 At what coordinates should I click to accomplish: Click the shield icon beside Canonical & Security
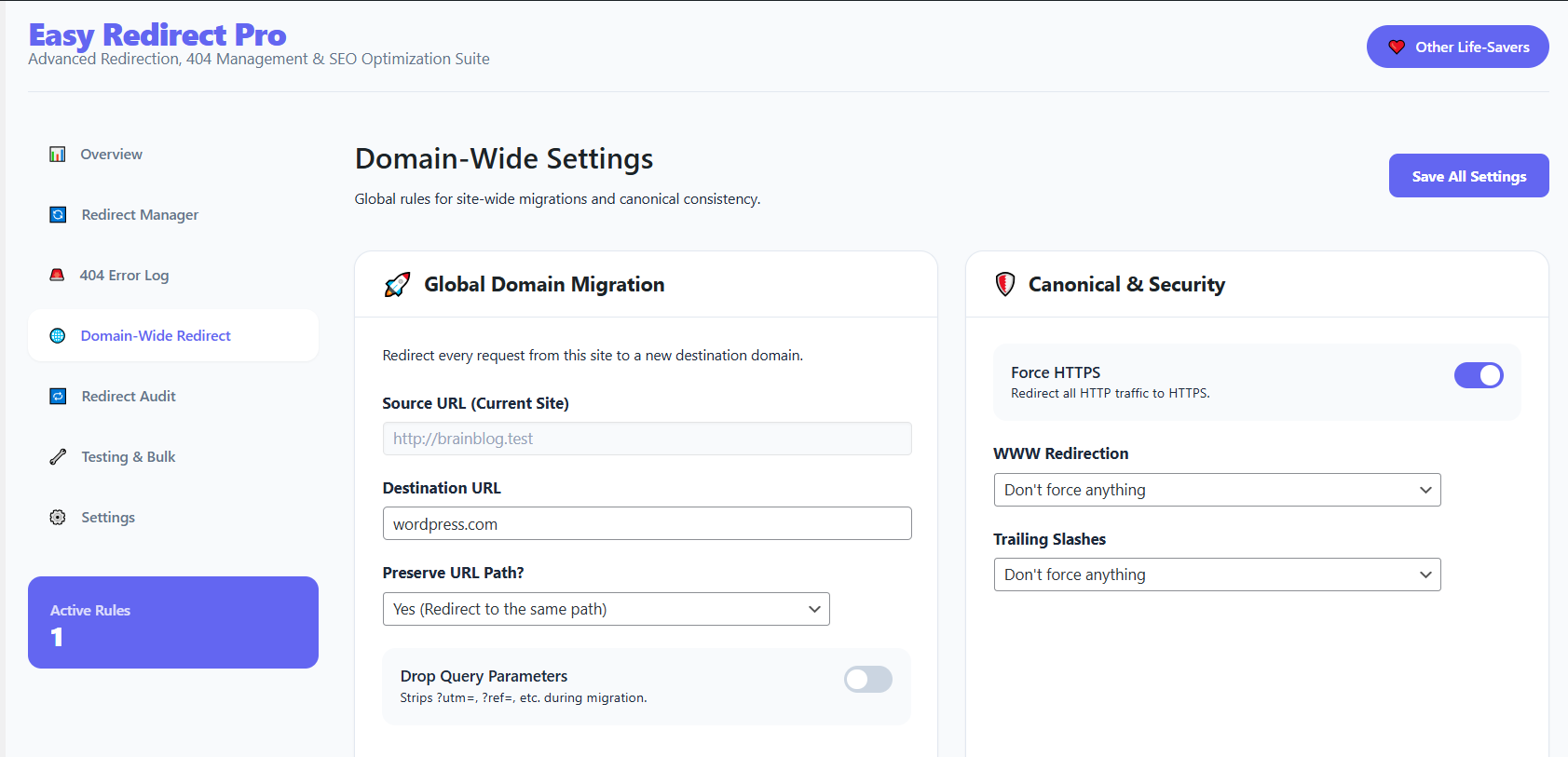(x=1005, y=285)
